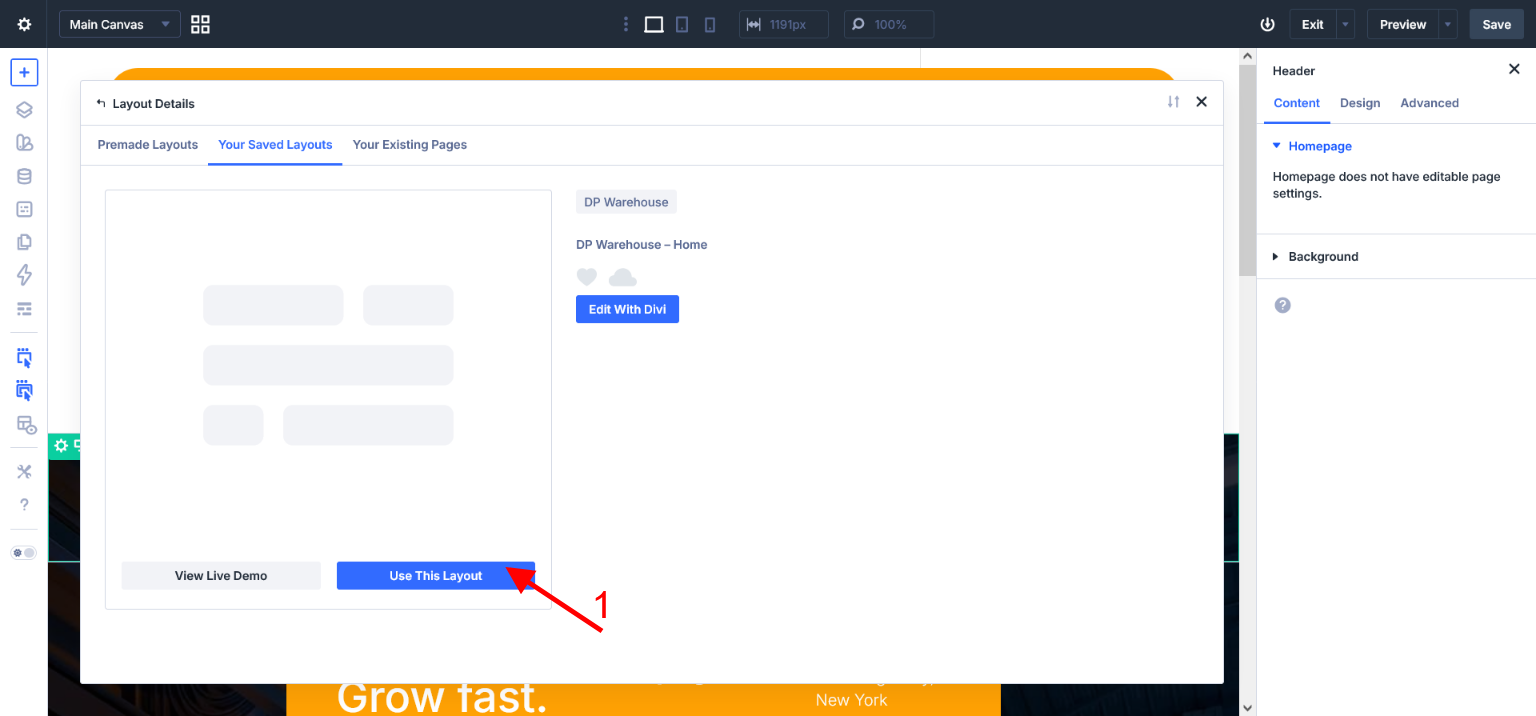The width and height of the screenshot is (1536, 716).
Task: Open the grid view icon beside Main Canvas
Action: [200, 24]
